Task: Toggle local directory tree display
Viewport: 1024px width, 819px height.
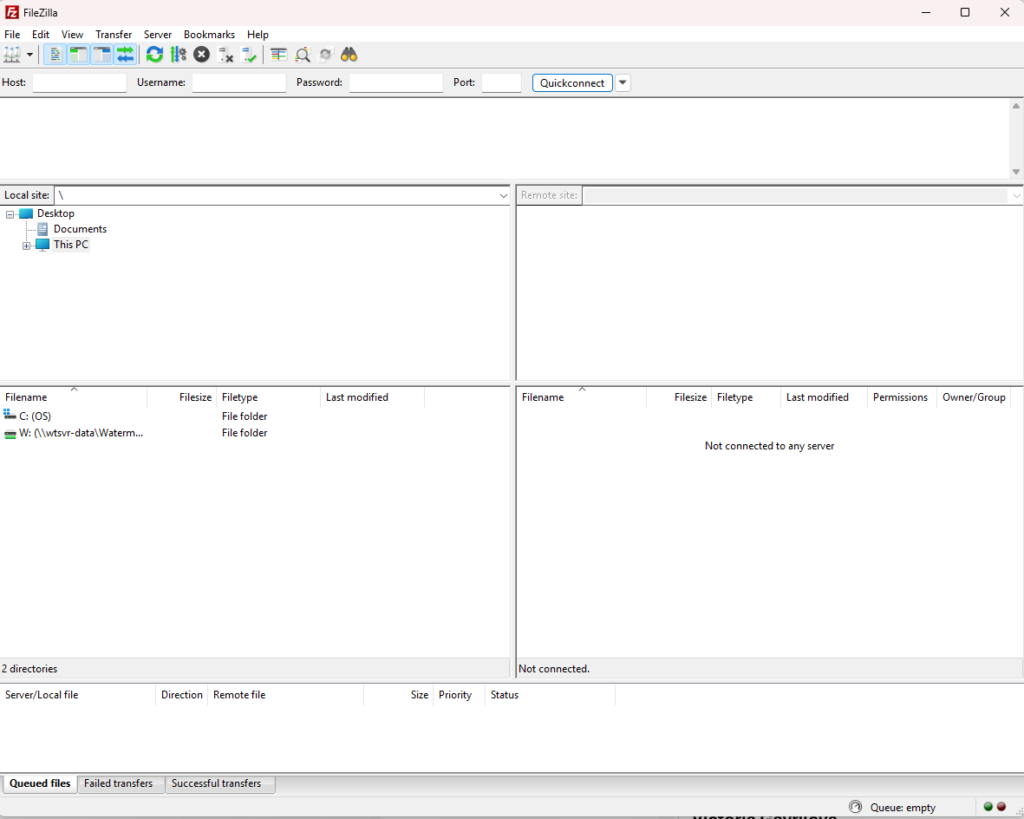Action: (78, 55)
